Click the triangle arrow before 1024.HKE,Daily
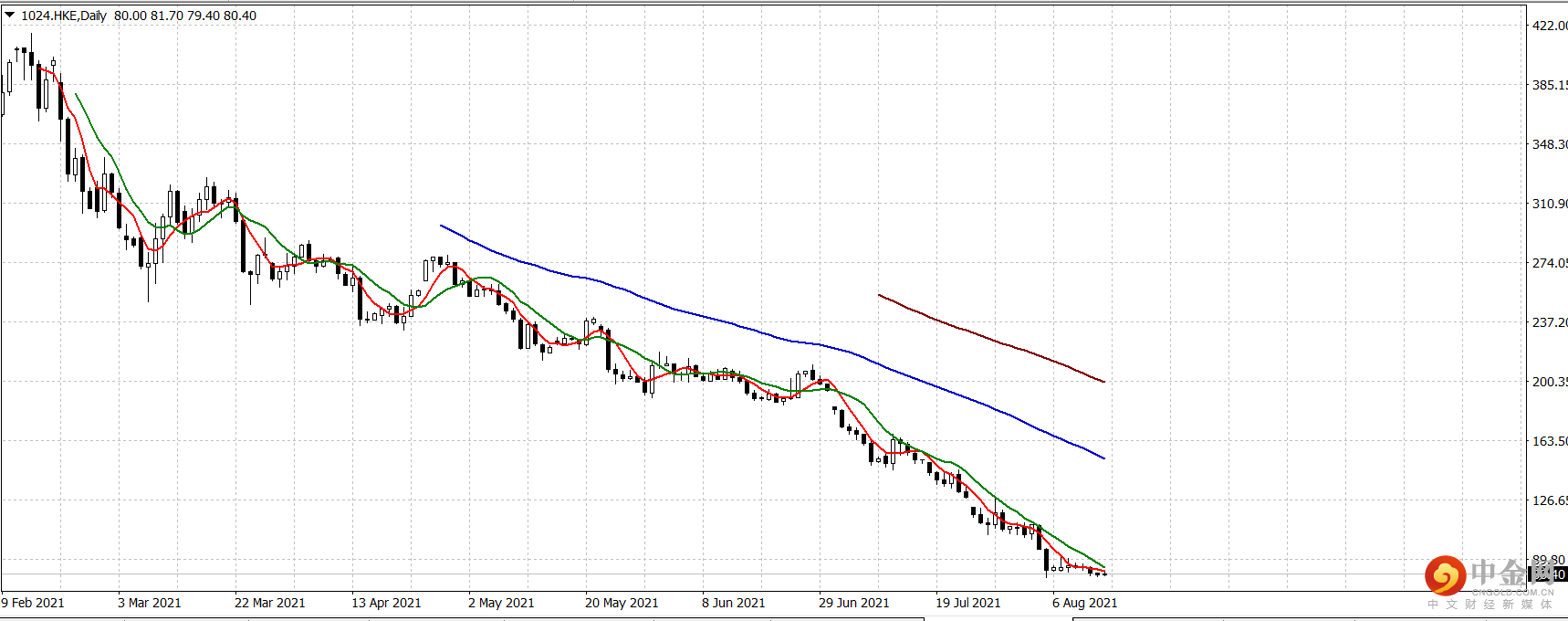This screenshot has width=1568, height=621. point(10,15)
